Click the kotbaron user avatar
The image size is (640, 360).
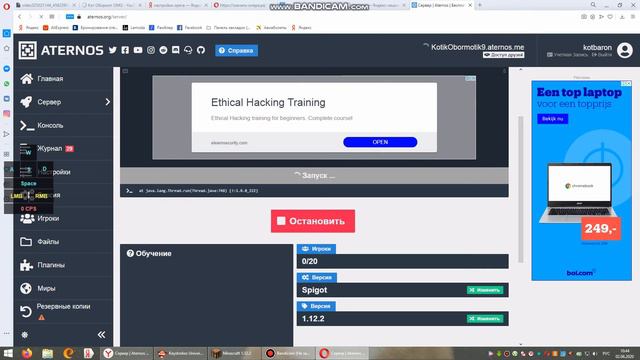pyautogui.click(x=624, y=50)
